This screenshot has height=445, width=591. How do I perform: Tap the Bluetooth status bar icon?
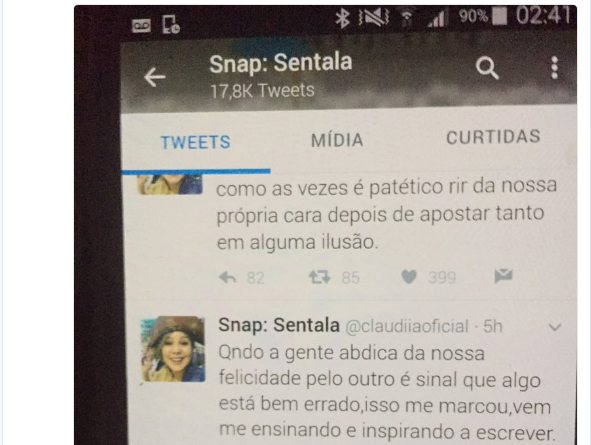342,18
